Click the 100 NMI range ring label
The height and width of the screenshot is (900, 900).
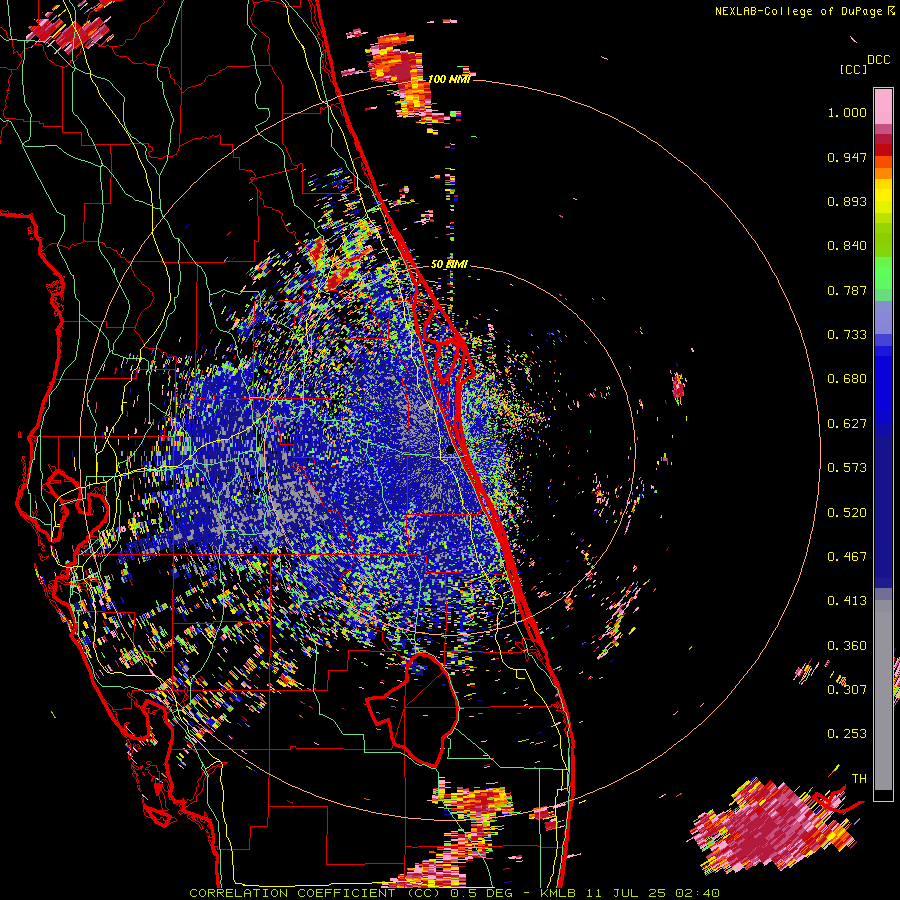[x=449, y=79]
